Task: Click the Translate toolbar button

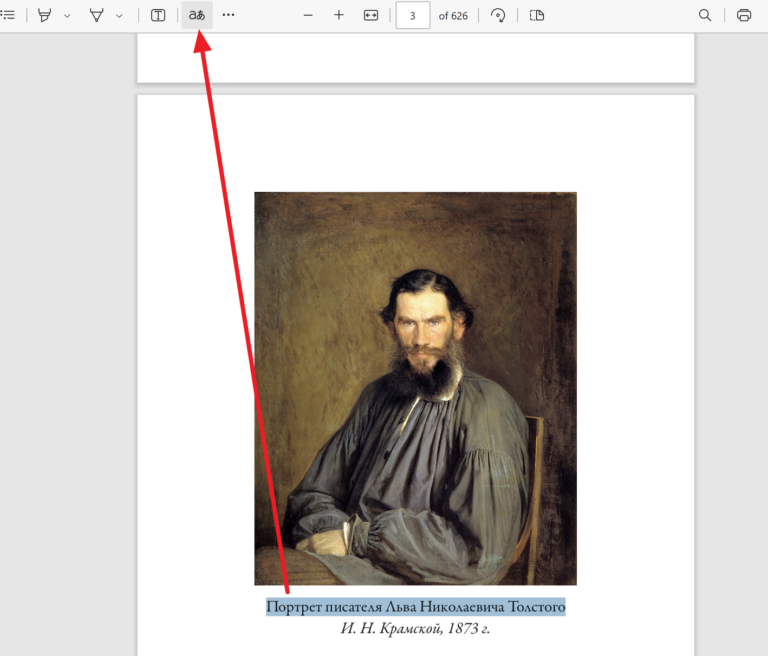Action: (x=197, y=15)
